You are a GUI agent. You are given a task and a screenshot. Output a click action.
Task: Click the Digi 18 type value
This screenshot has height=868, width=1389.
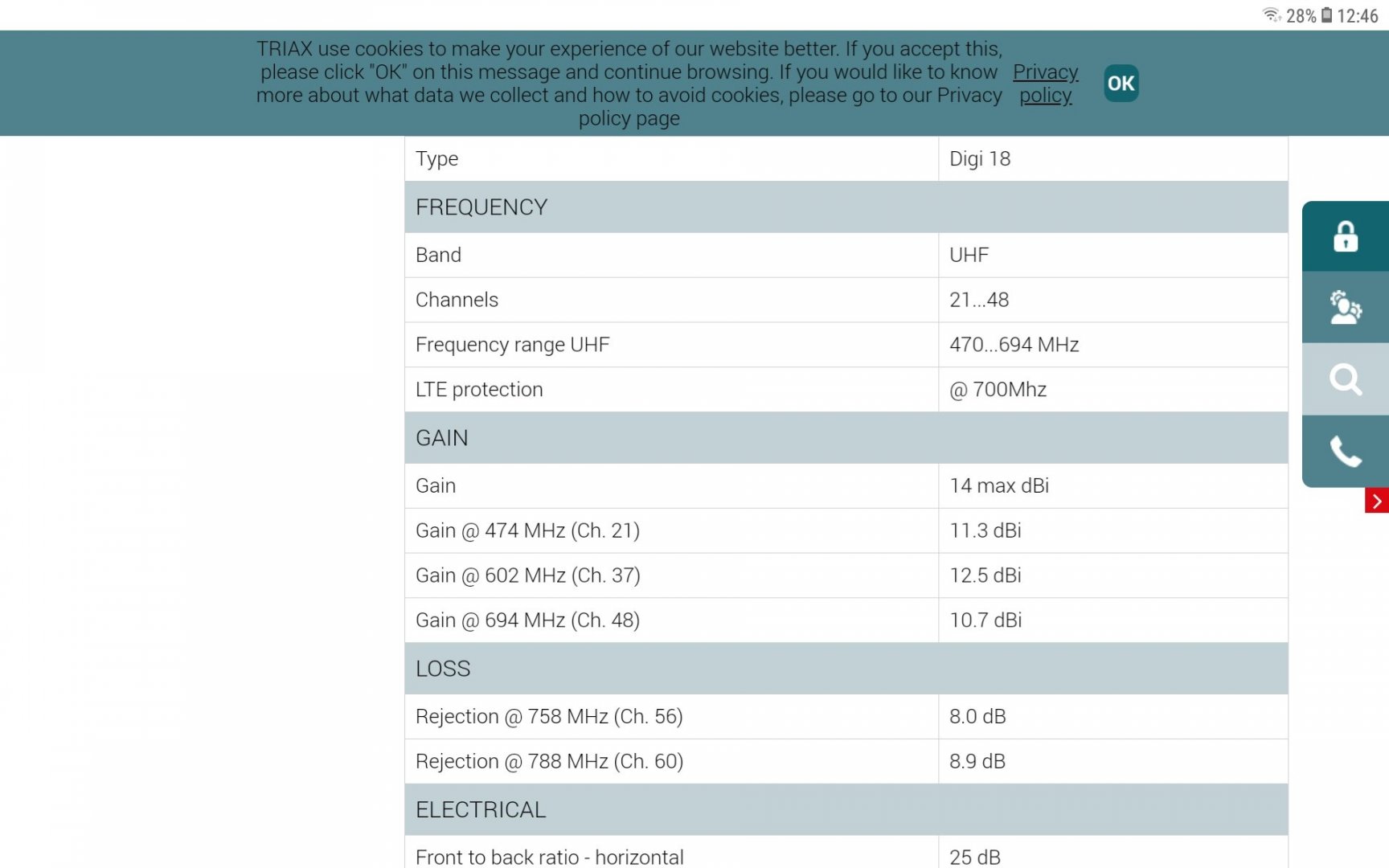pos(980,159)
